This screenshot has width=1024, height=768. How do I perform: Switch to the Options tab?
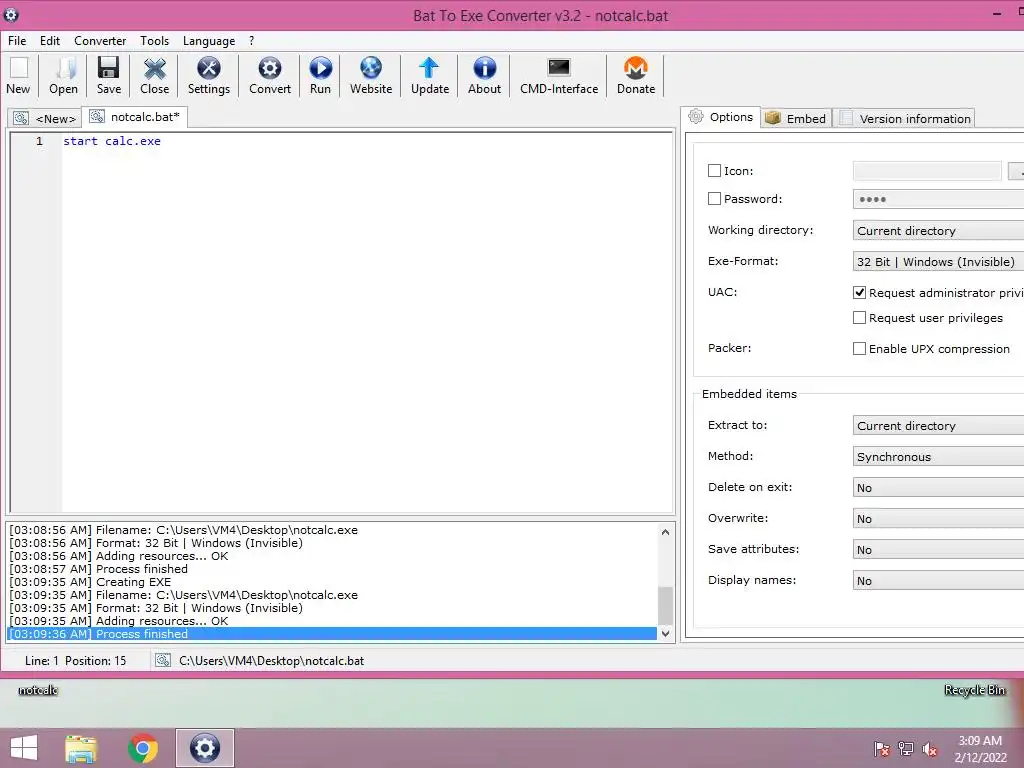click(720, 117)
